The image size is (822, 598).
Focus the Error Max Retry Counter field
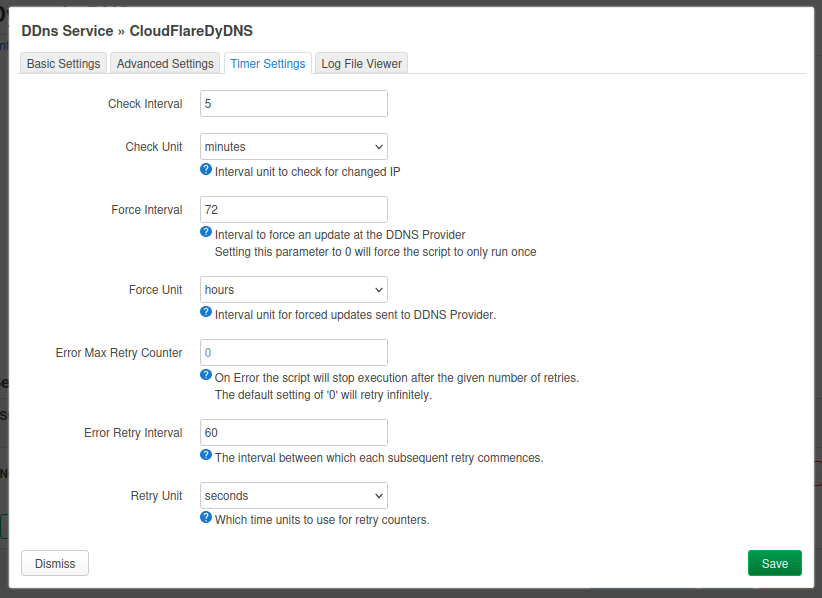tap(293, 352)
